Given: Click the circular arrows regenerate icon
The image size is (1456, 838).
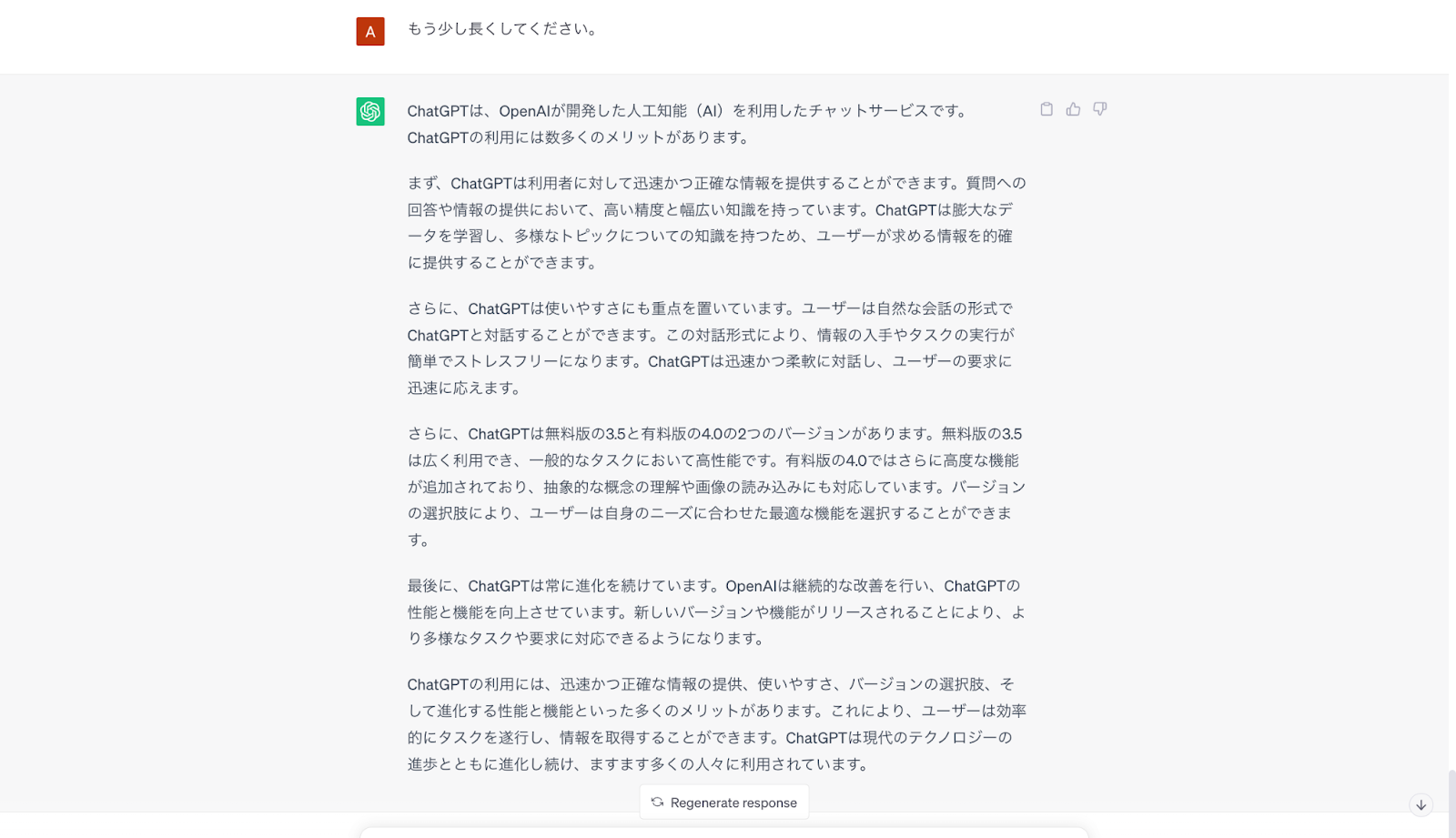Looking at the screenshot, I should tap(657, 803).
